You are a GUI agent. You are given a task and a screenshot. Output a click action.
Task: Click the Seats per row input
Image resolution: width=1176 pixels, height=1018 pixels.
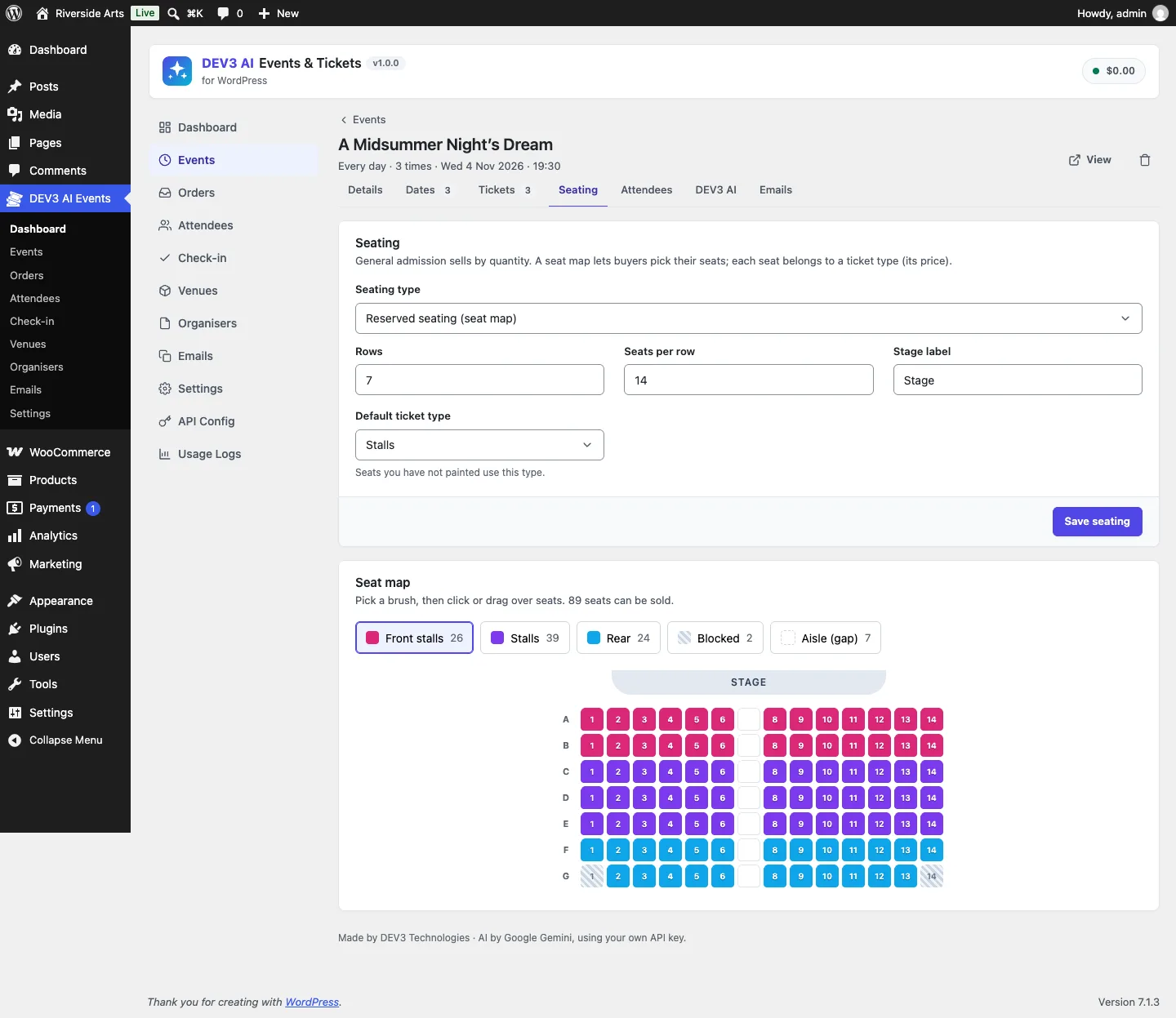(x=749, y=380)
